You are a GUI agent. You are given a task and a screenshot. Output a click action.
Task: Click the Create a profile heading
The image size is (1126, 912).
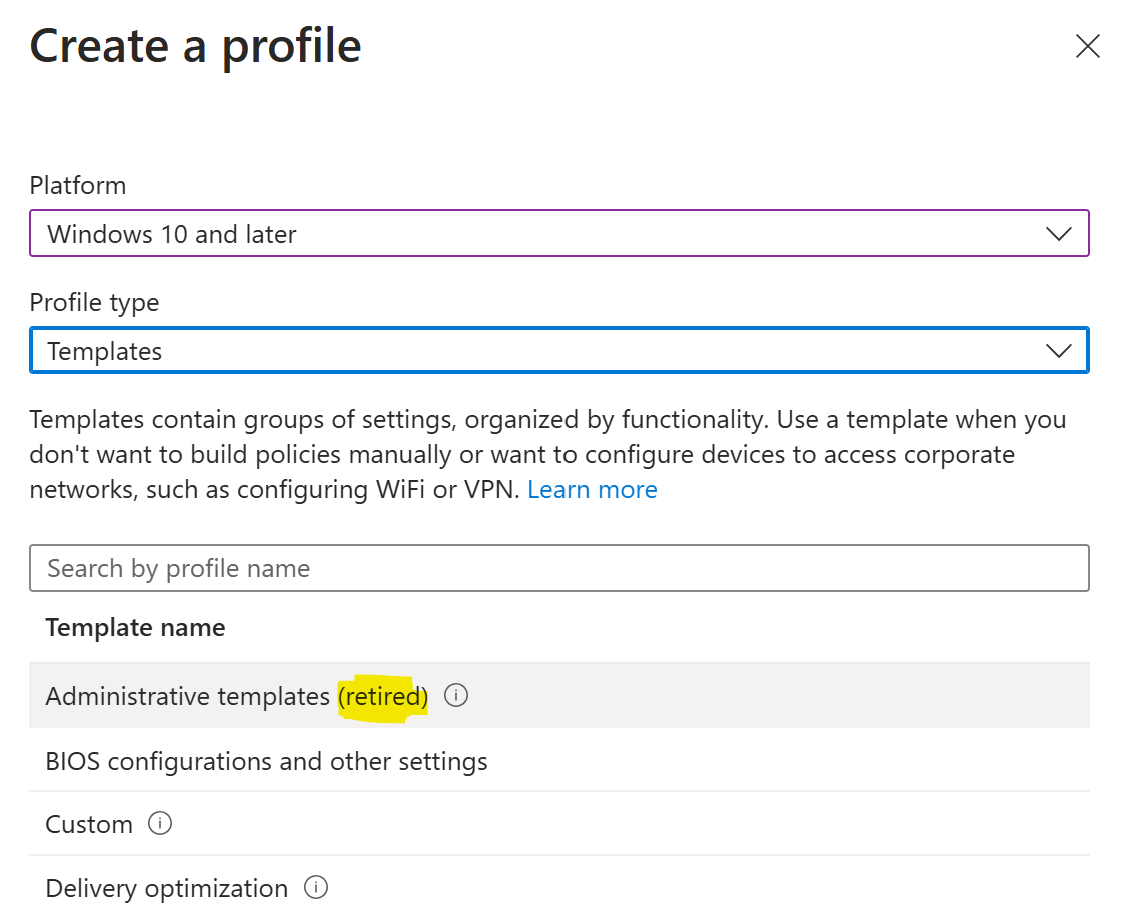click(x=196, y=46)
